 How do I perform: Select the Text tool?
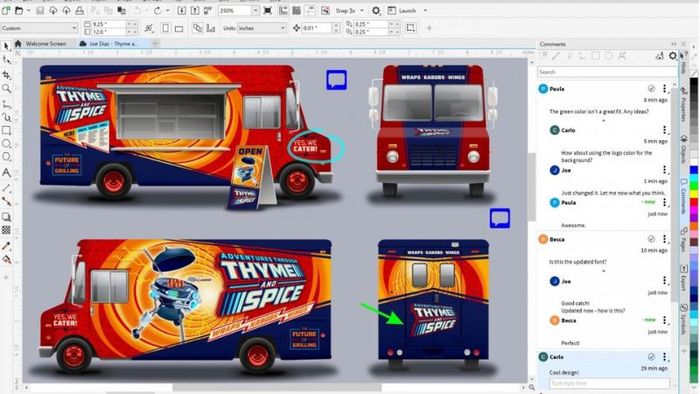pyautogui.click(x=6, y=173)
